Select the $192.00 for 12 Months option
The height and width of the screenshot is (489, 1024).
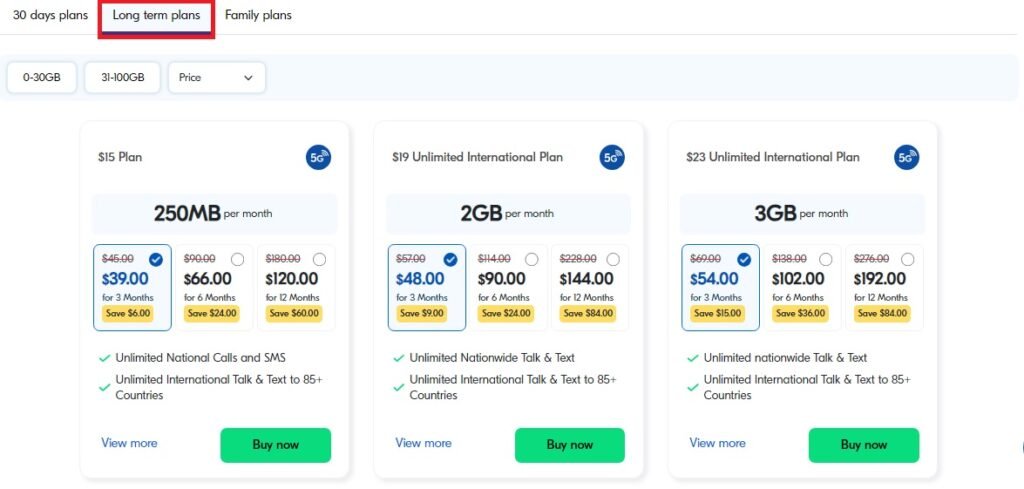(884, 287)
